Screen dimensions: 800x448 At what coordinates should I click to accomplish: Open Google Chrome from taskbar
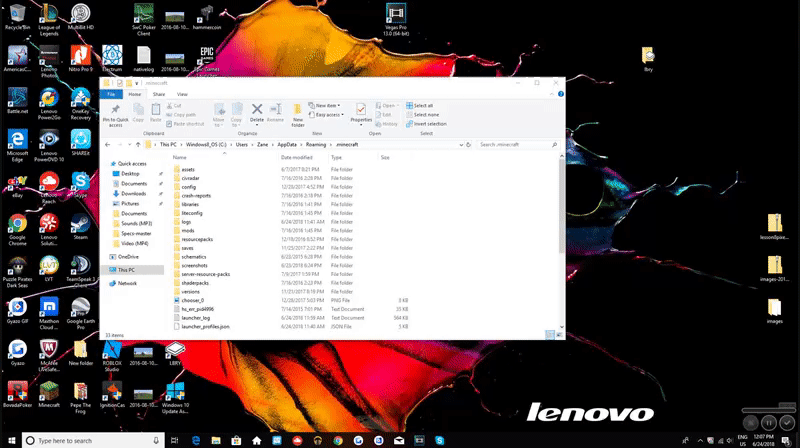338,440
